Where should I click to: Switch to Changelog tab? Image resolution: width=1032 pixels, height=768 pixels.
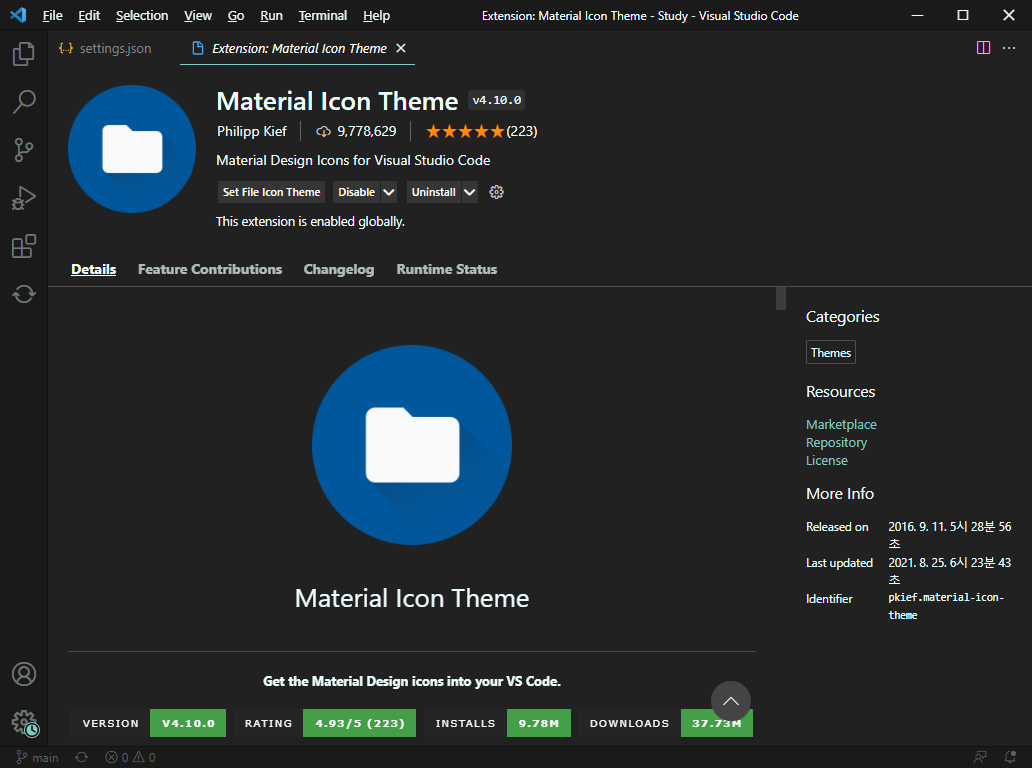tap(338, 269)
